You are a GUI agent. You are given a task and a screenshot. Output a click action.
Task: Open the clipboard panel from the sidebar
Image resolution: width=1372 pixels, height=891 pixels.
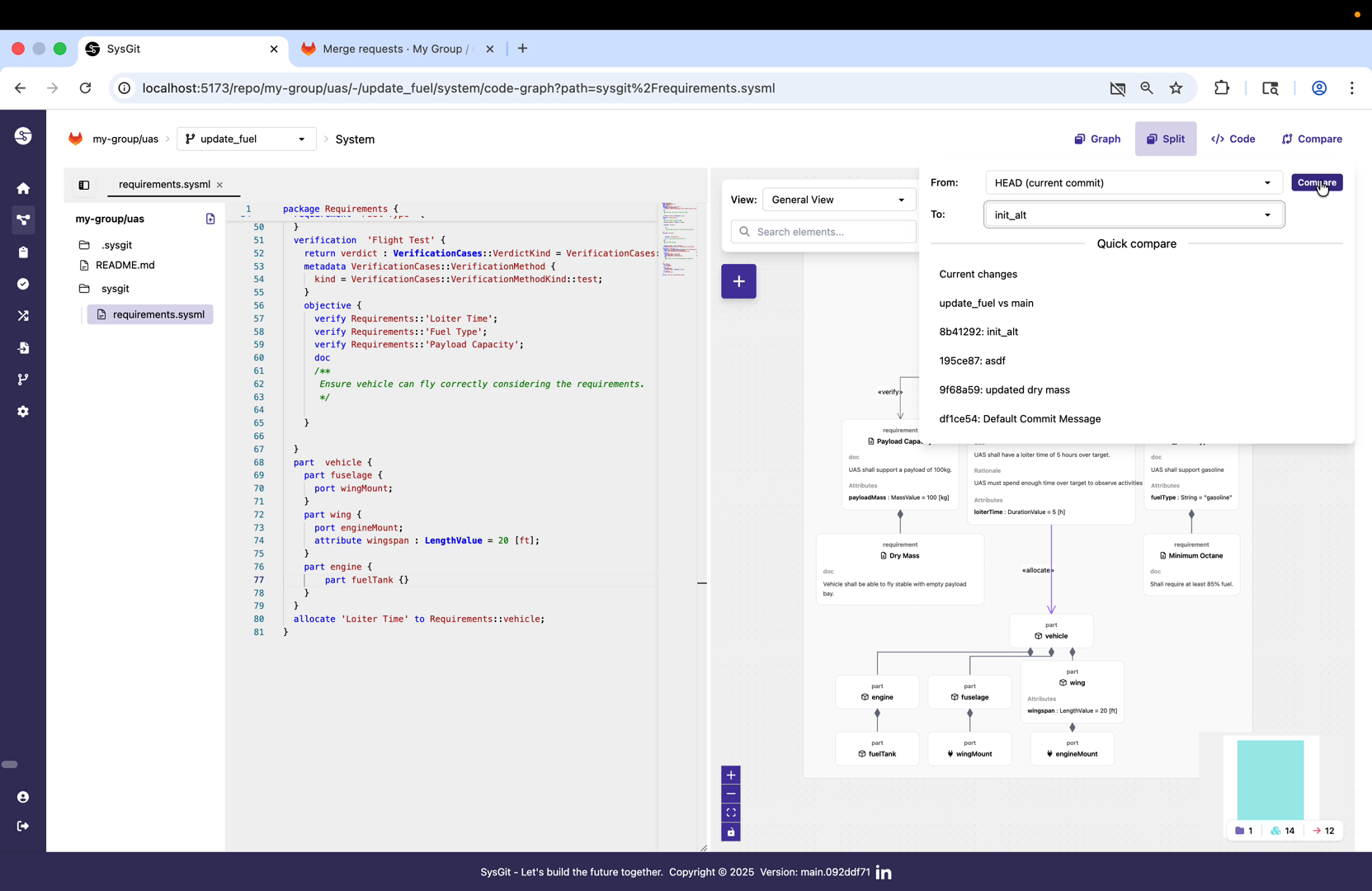pyautogui.click(x=23, y=252)
